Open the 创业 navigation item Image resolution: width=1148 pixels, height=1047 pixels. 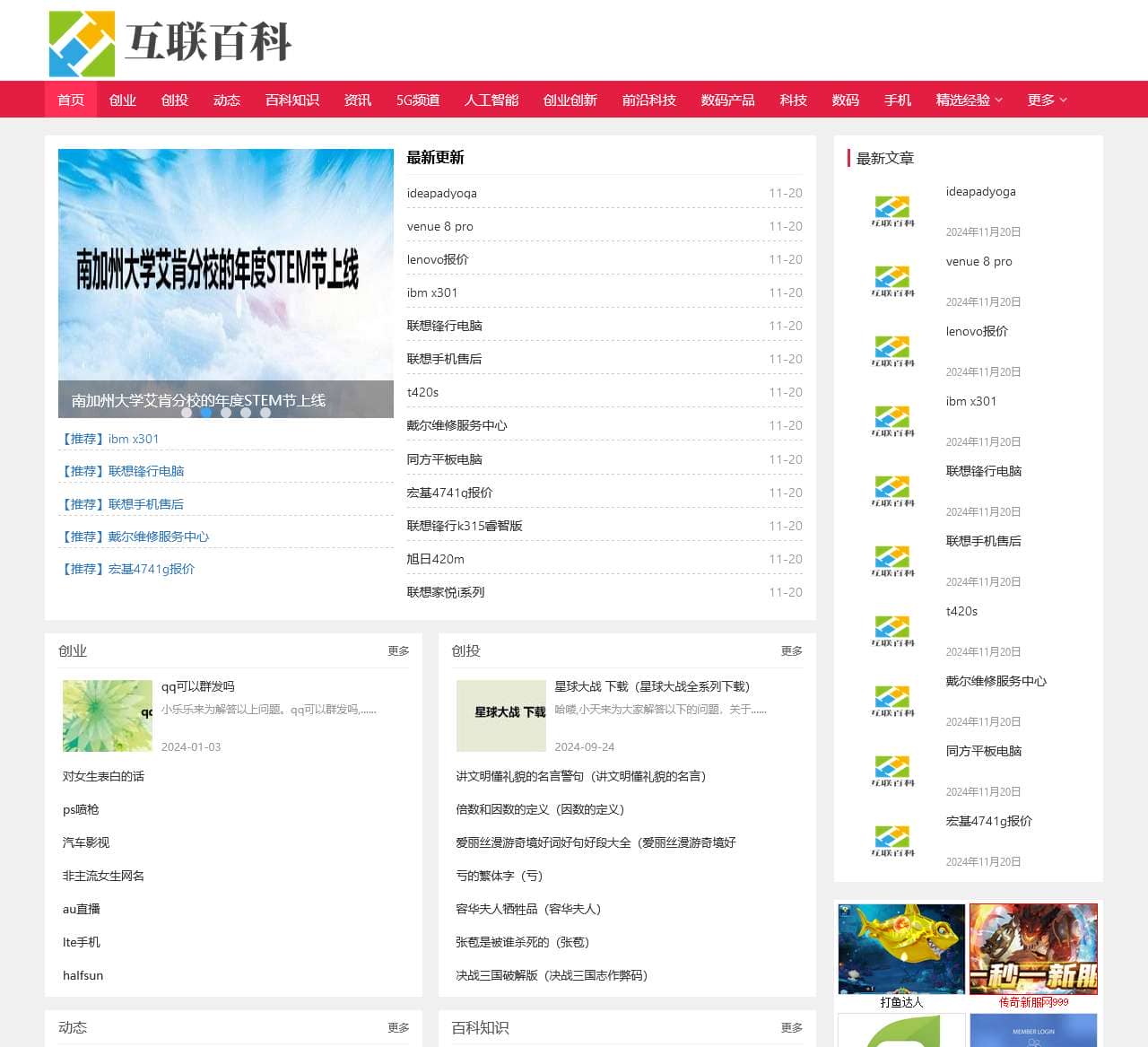[123, 100]
